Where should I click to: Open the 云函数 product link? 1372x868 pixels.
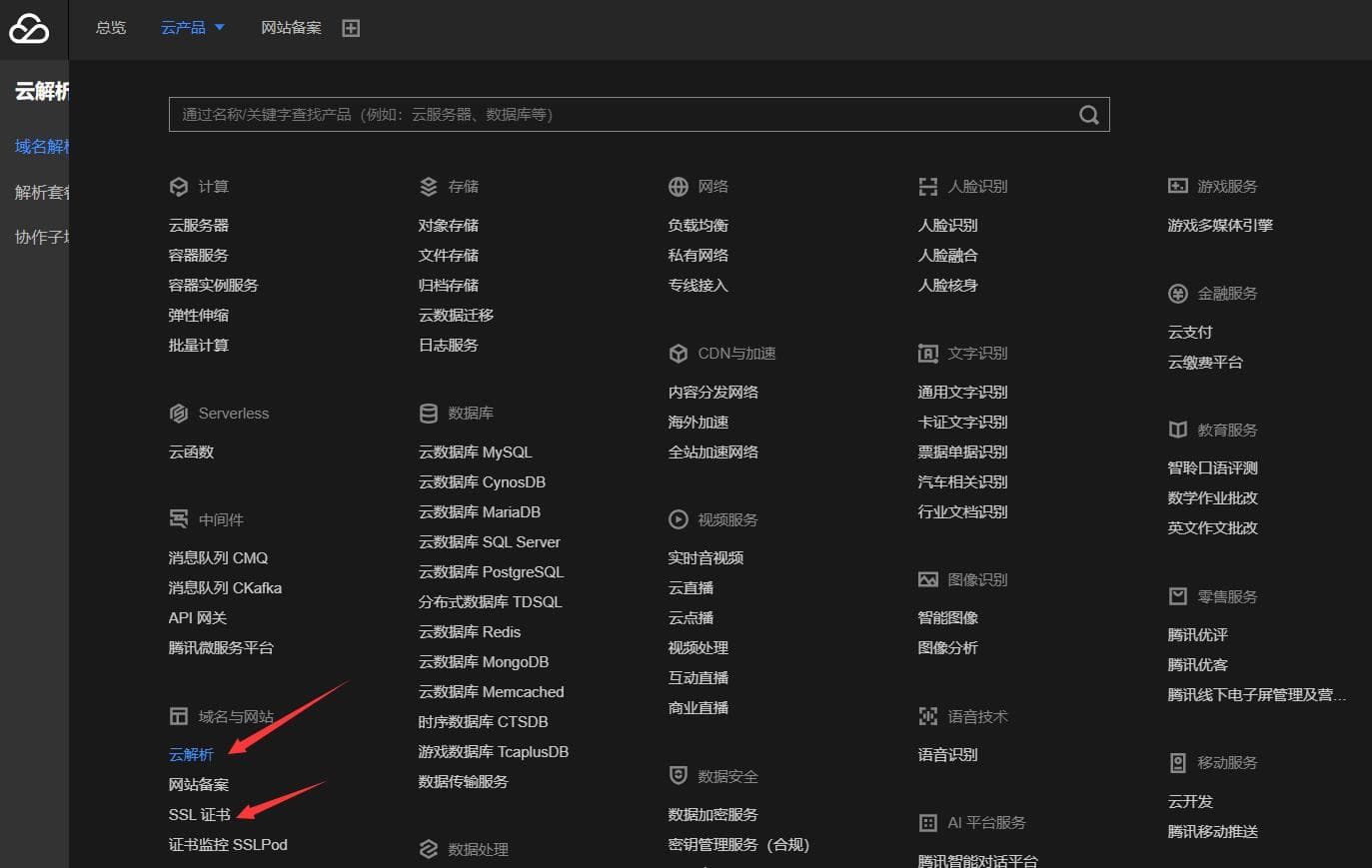(191, 452)
